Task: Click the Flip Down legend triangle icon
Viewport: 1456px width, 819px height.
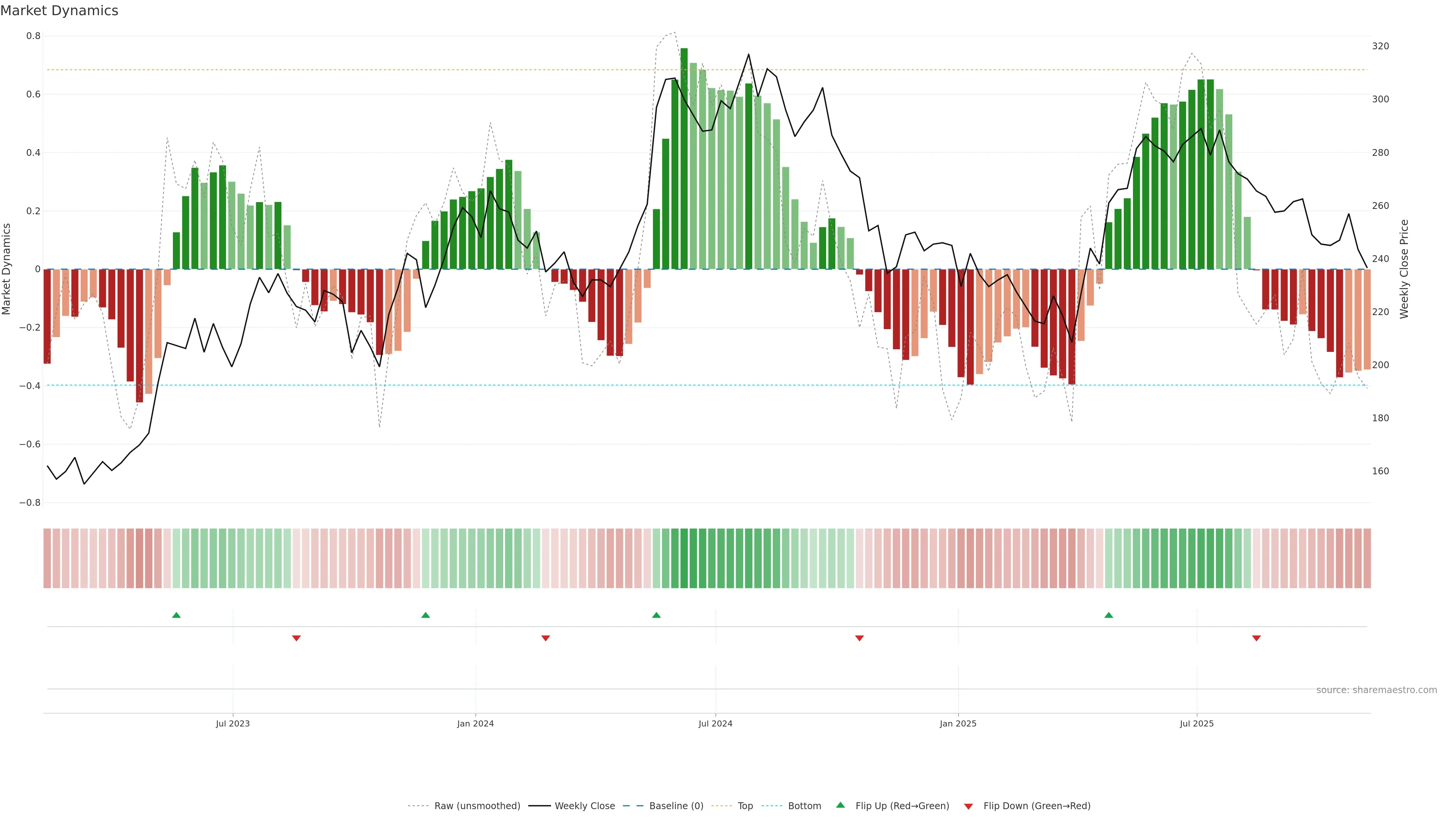Action: click(968, 806)
